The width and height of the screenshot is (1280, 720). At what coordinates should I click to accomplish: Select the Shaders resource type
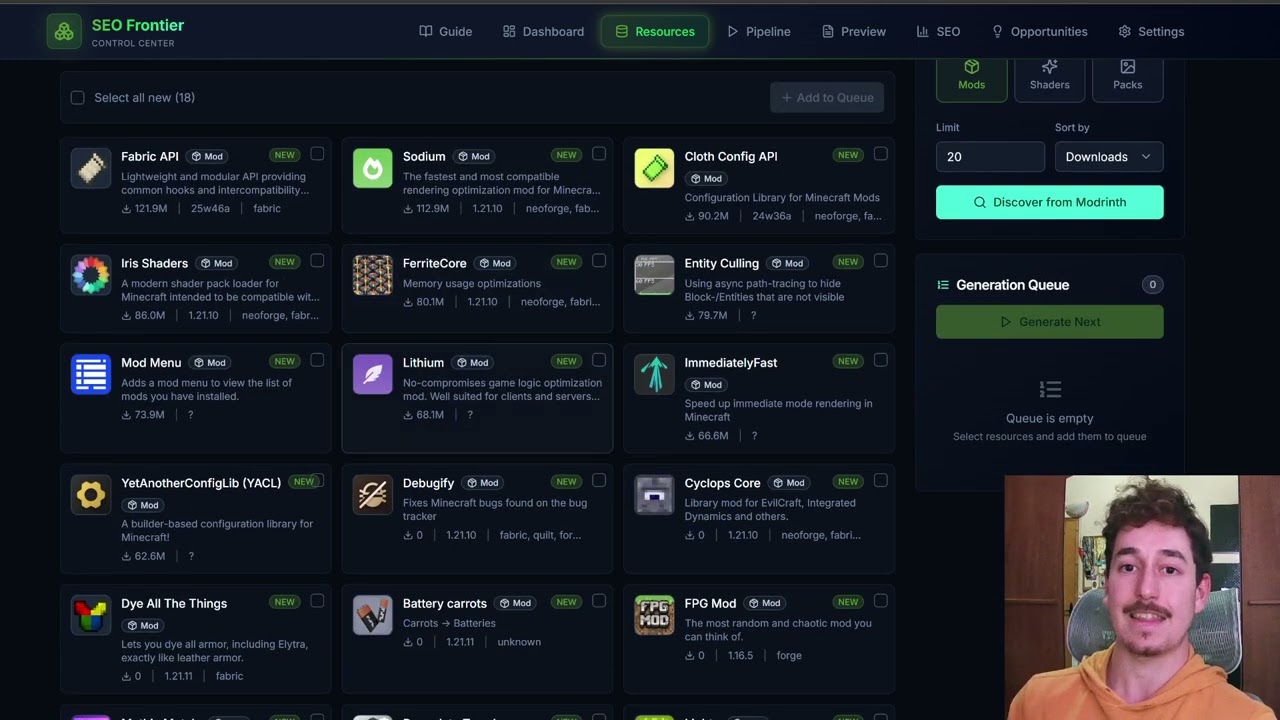[1049, 76]
